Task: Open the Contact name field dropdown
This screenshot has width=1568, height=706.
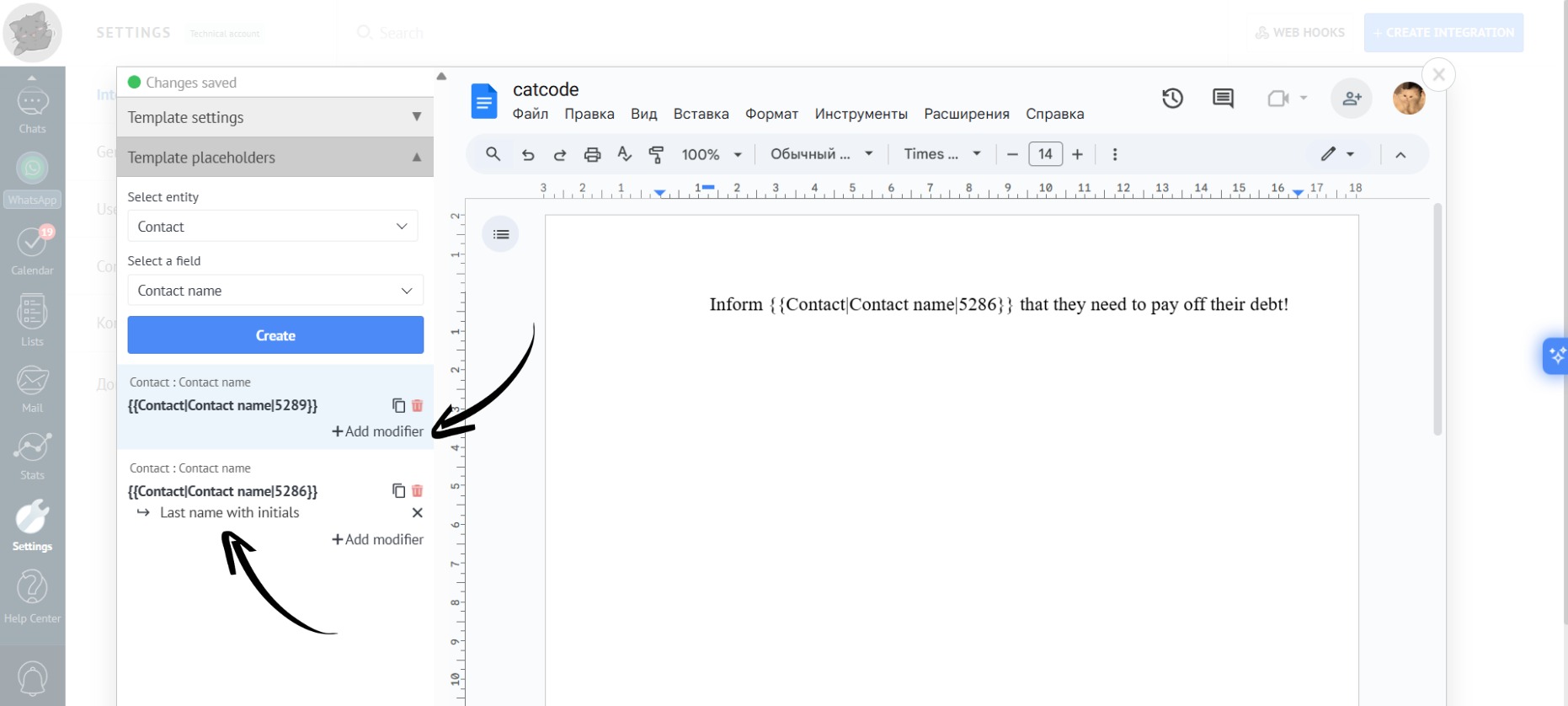Action: tap(275, 291)
